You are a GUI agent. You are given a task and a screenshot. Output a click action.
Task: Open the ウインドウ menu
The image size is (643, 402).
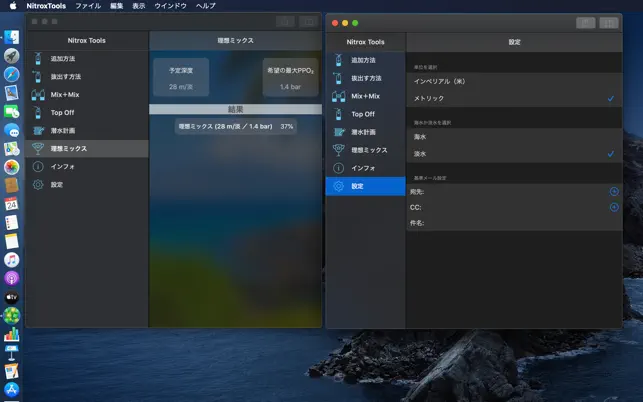pos(171,6)
